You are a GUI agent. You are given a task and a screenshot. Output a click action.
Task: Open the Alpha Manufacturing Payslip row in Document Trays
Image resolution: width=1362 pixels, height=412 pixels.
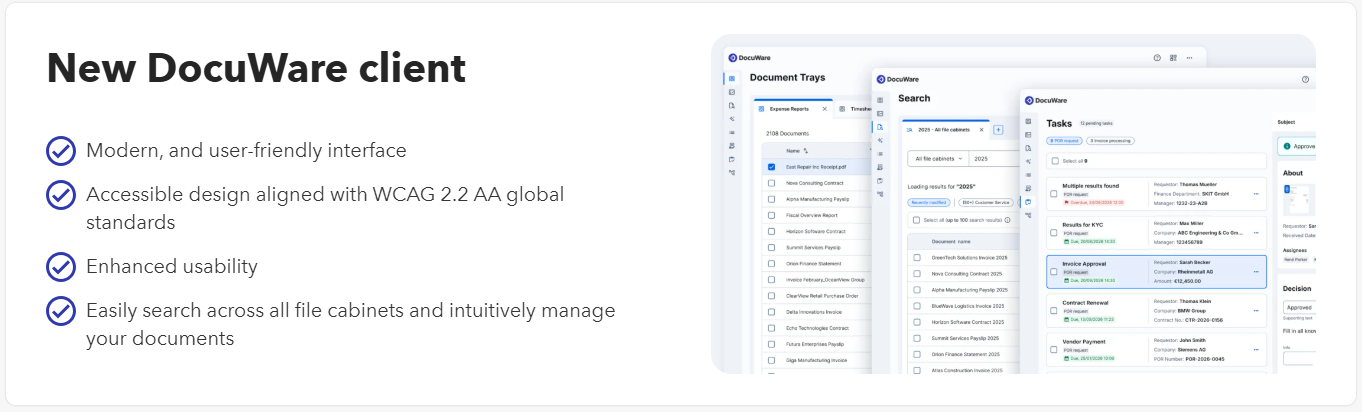(x=816, y=199)
